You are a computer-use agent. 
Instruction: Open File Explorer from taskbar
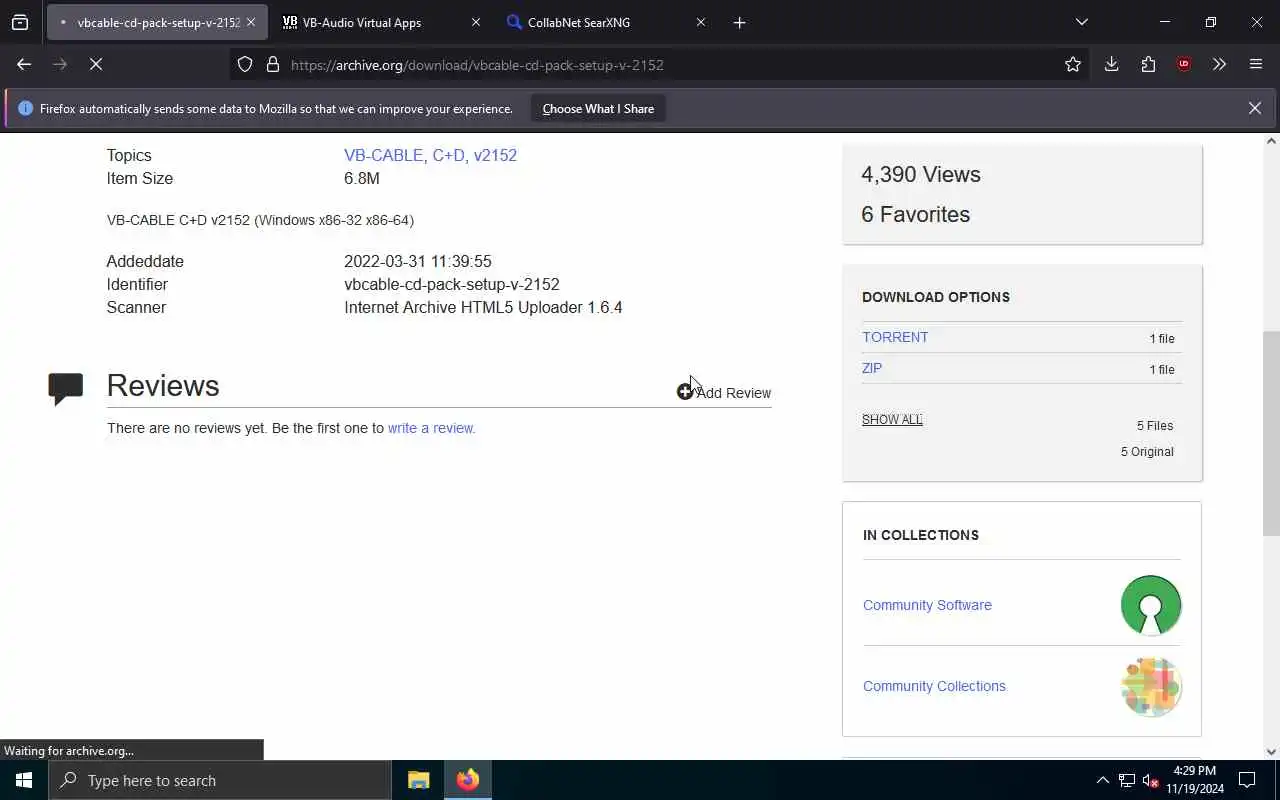click(x=418, y=780)
